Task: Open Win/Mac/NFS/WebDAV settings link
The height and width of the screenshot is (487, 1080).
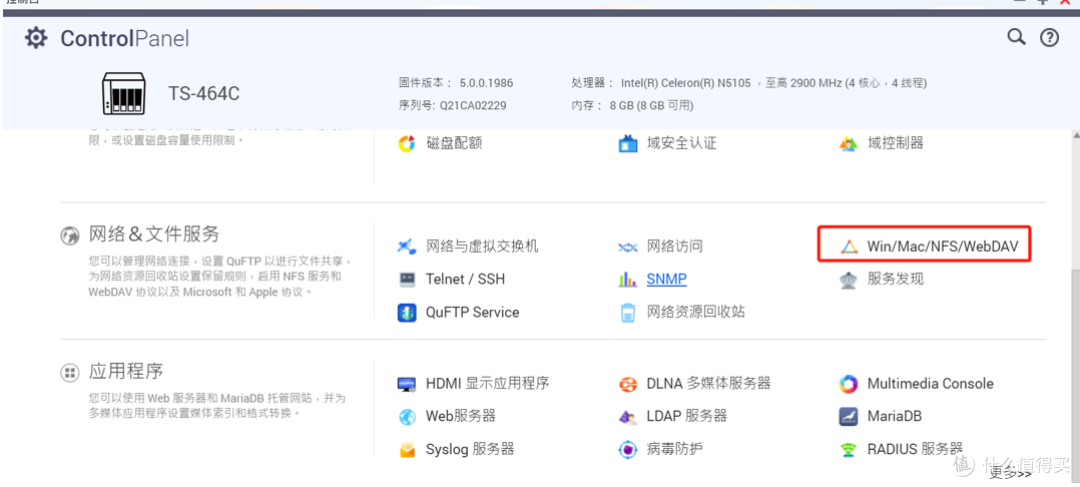Action: point(942,247)
